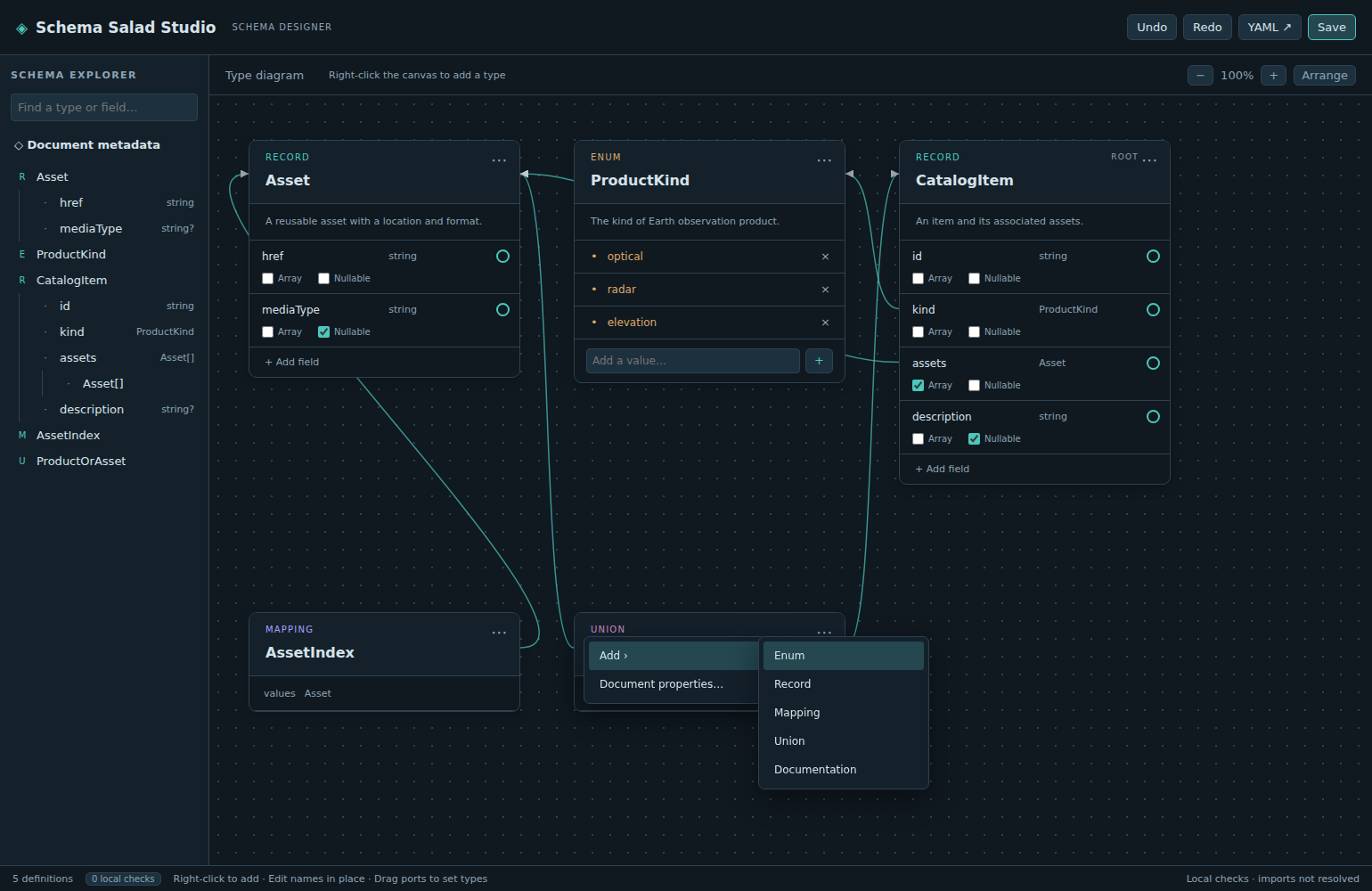Click the assets field type port
The image size is (1372, 891).
(1153, 364)
